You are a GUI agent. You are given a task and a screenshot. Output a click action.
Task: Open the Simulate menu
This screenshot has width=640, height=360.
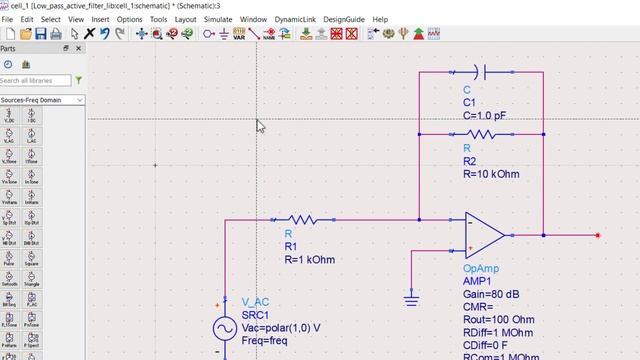point(218,19)
